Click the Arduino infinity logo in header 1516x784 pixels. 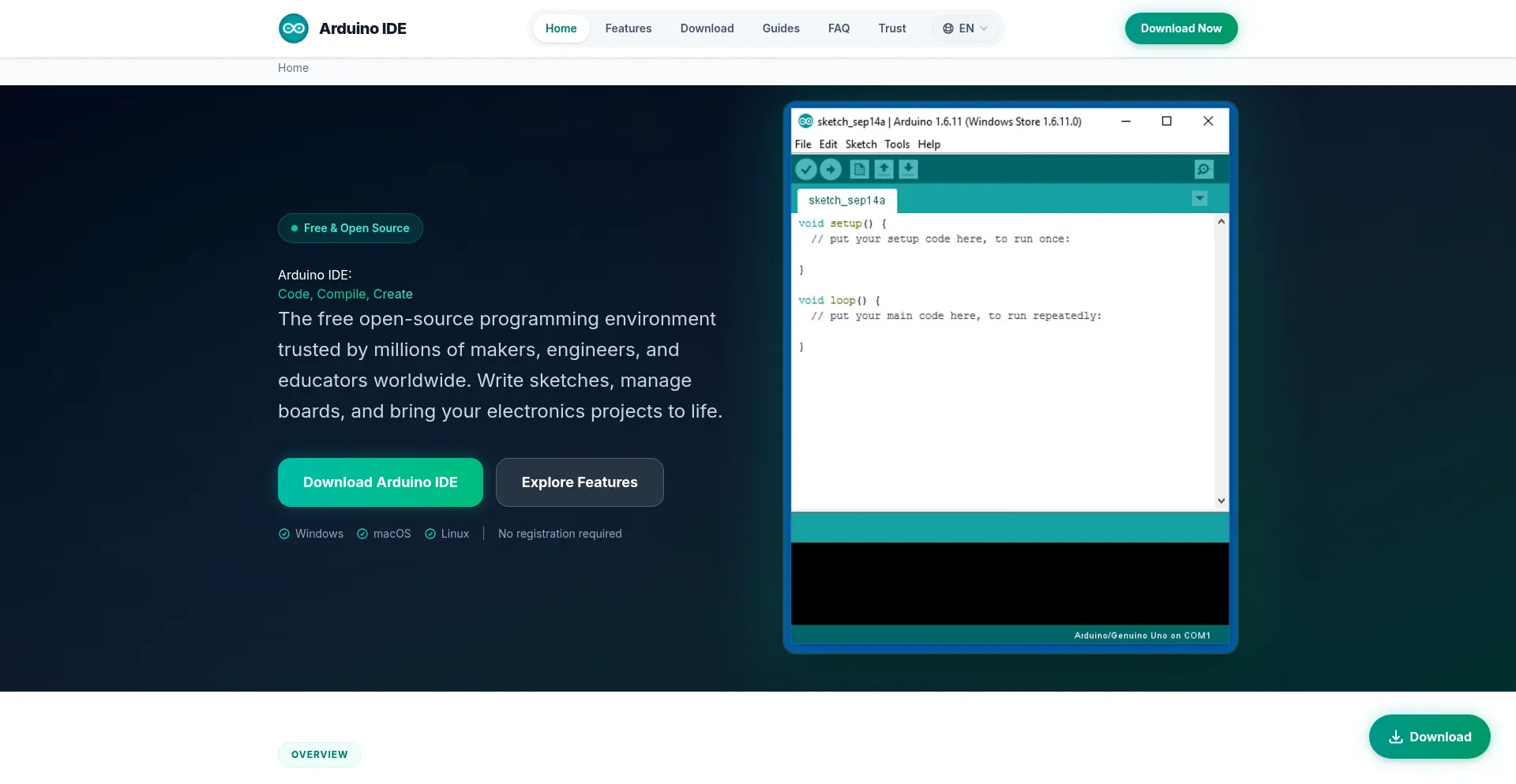(294, 28)
